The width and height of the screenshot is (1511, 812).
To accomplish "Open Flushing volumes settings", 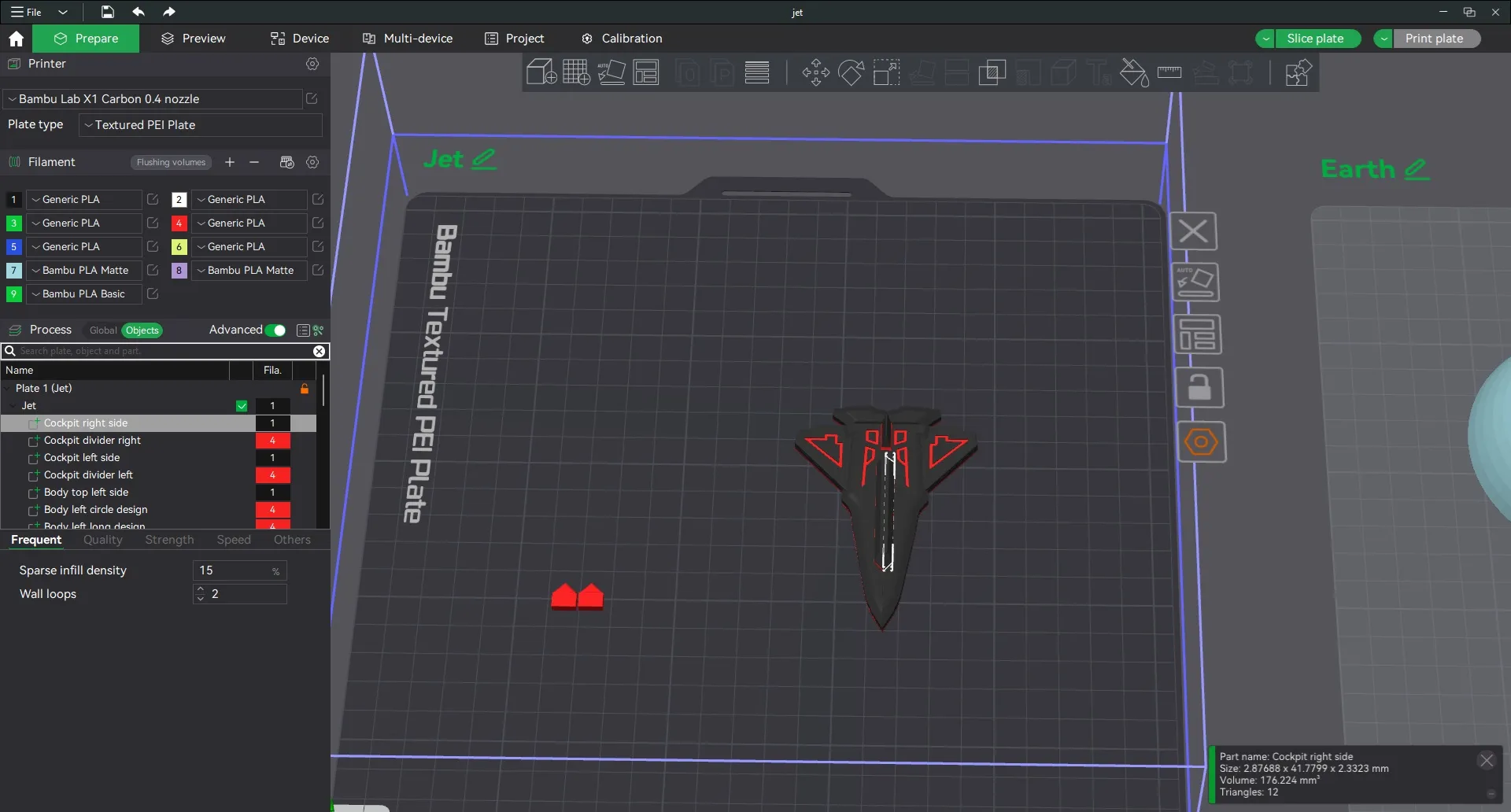I will (171, 162).
